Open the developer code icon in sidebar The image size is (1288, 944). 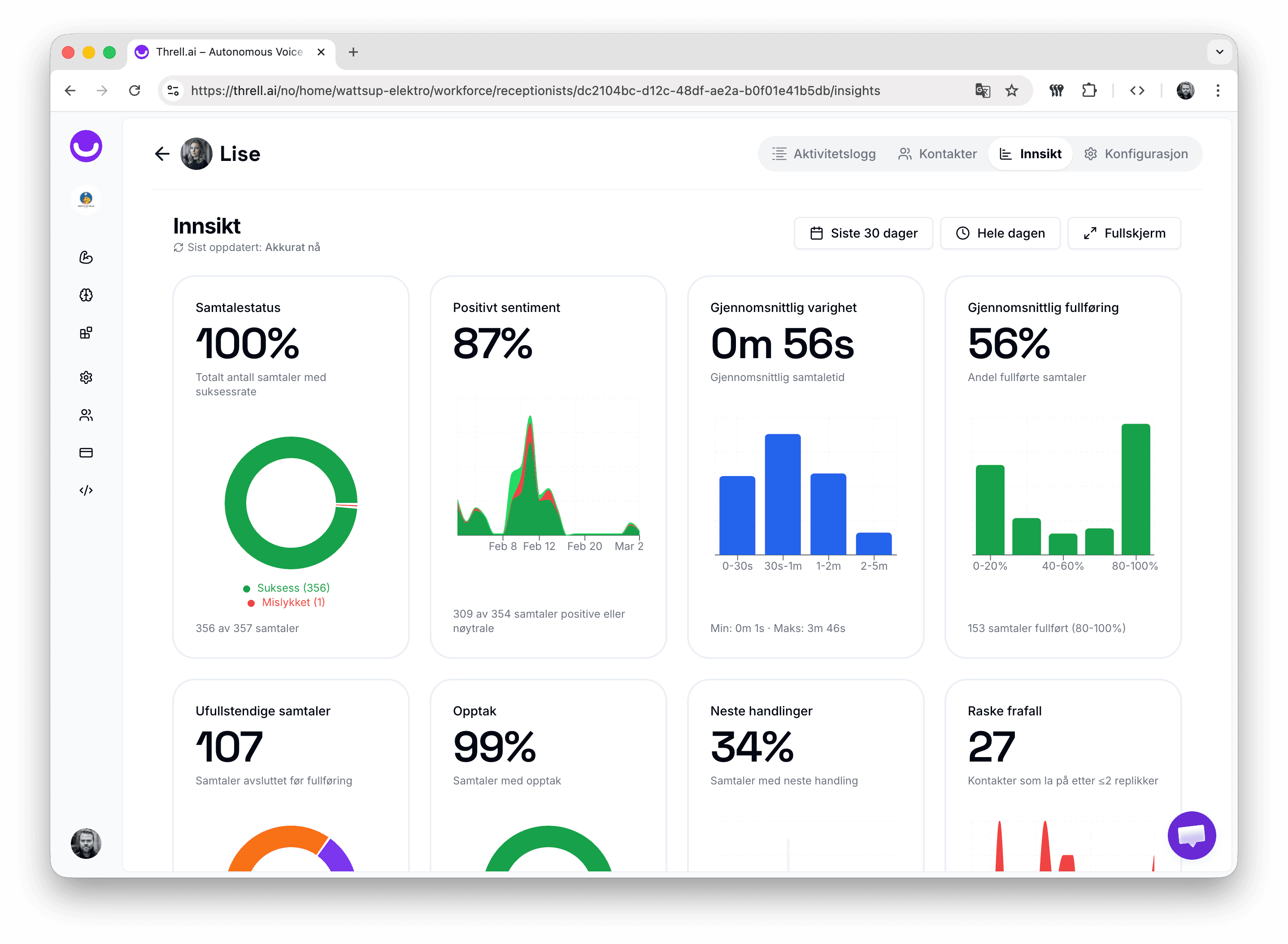click(86, 490)
